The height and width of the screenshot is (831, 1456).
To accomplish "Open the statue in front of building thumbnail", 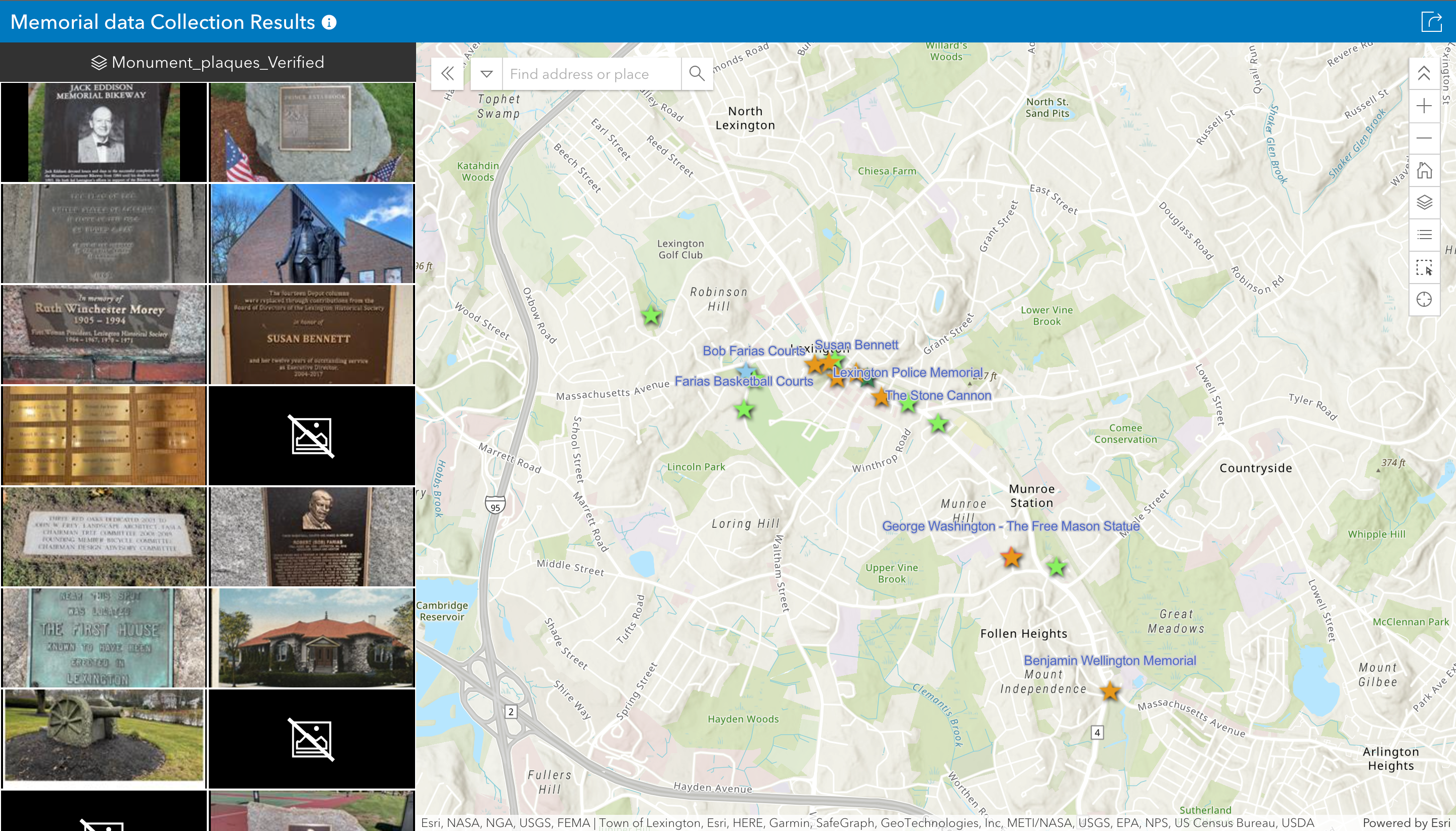I will tap(311, 234).
